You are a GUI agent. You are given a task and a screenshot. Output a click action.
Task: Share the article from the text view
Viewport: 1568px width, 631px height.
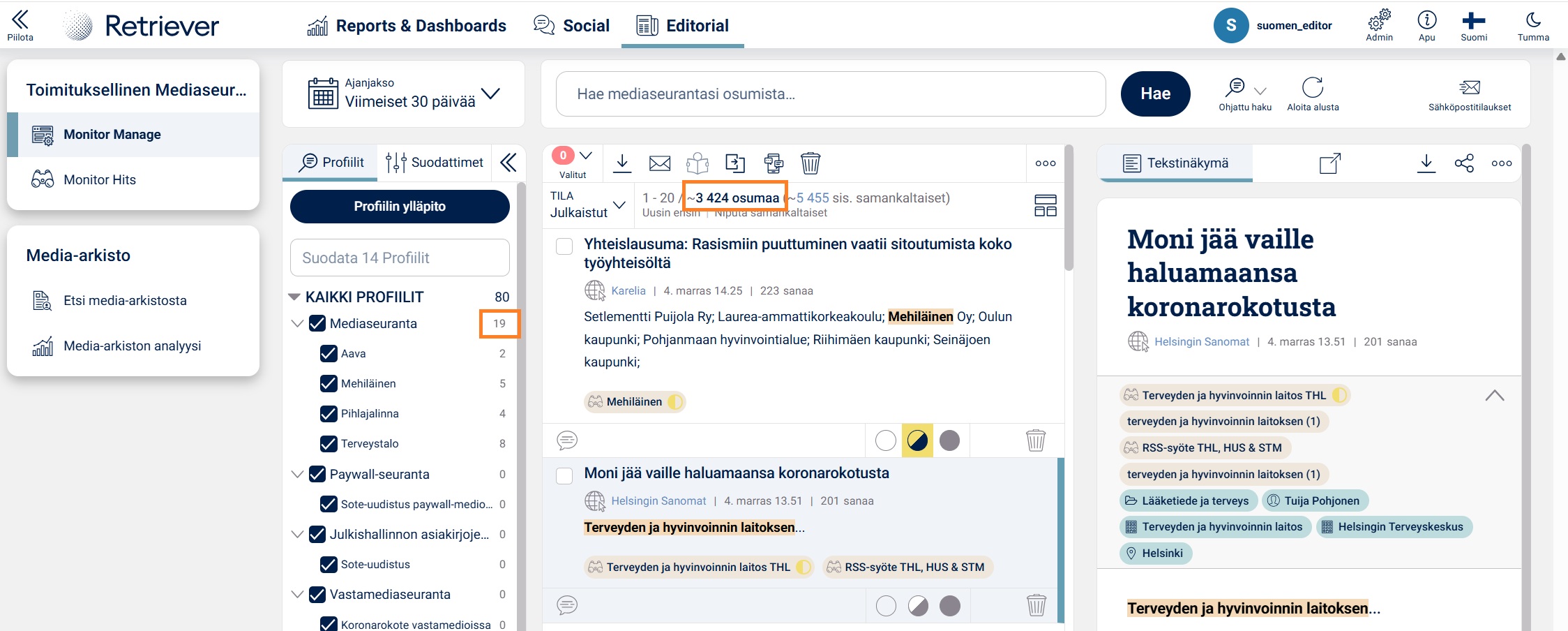coord(1464,163)
